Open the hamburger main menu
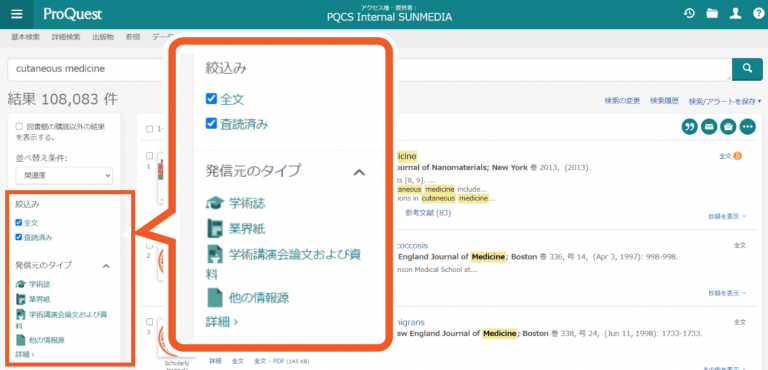Screen dimensions: 768x370 tap(17, 14)
